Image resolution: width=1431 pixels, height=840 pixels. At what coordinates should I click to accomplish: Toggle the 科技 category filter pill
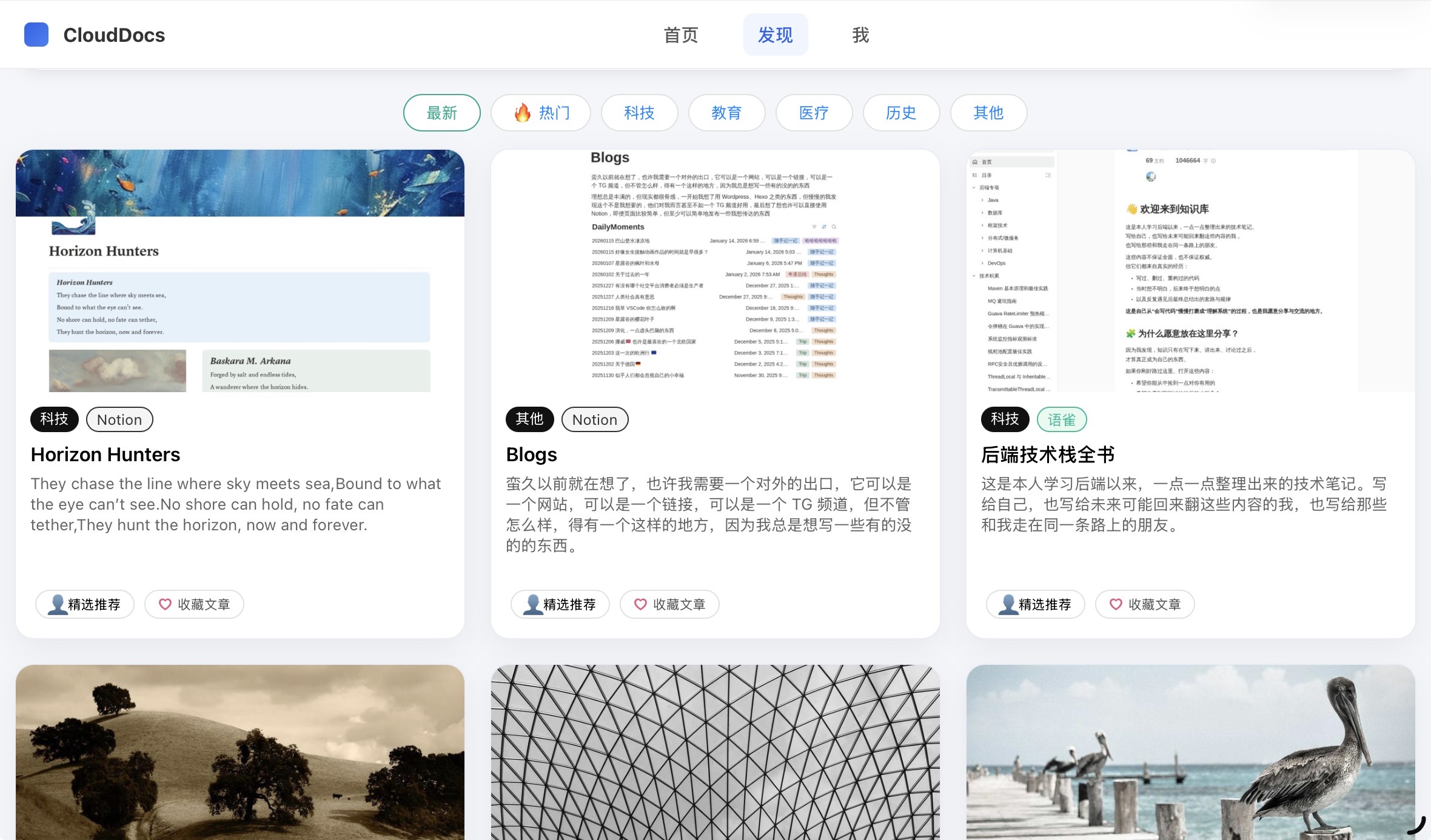[x=639, y=113]
